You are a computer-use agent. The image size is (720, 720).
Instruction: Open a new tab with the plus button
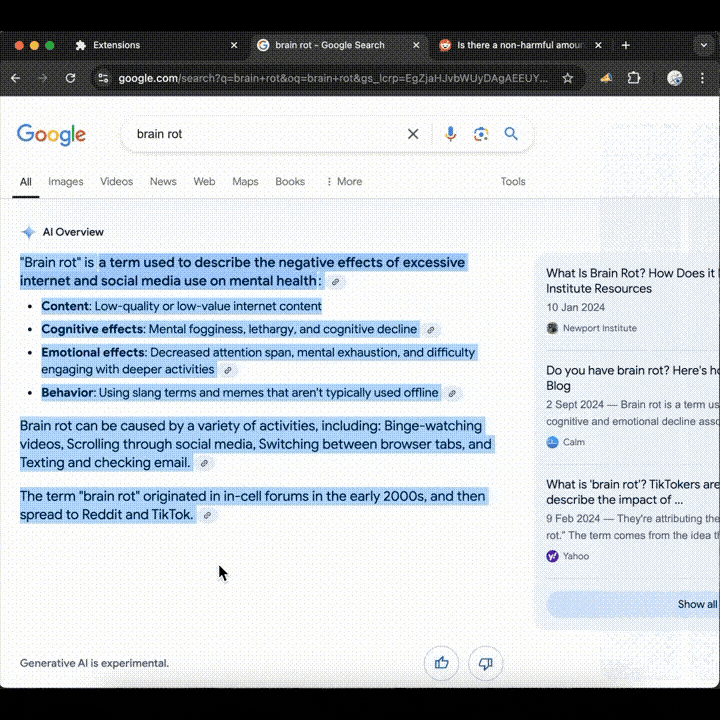click(x=625, y=45)
